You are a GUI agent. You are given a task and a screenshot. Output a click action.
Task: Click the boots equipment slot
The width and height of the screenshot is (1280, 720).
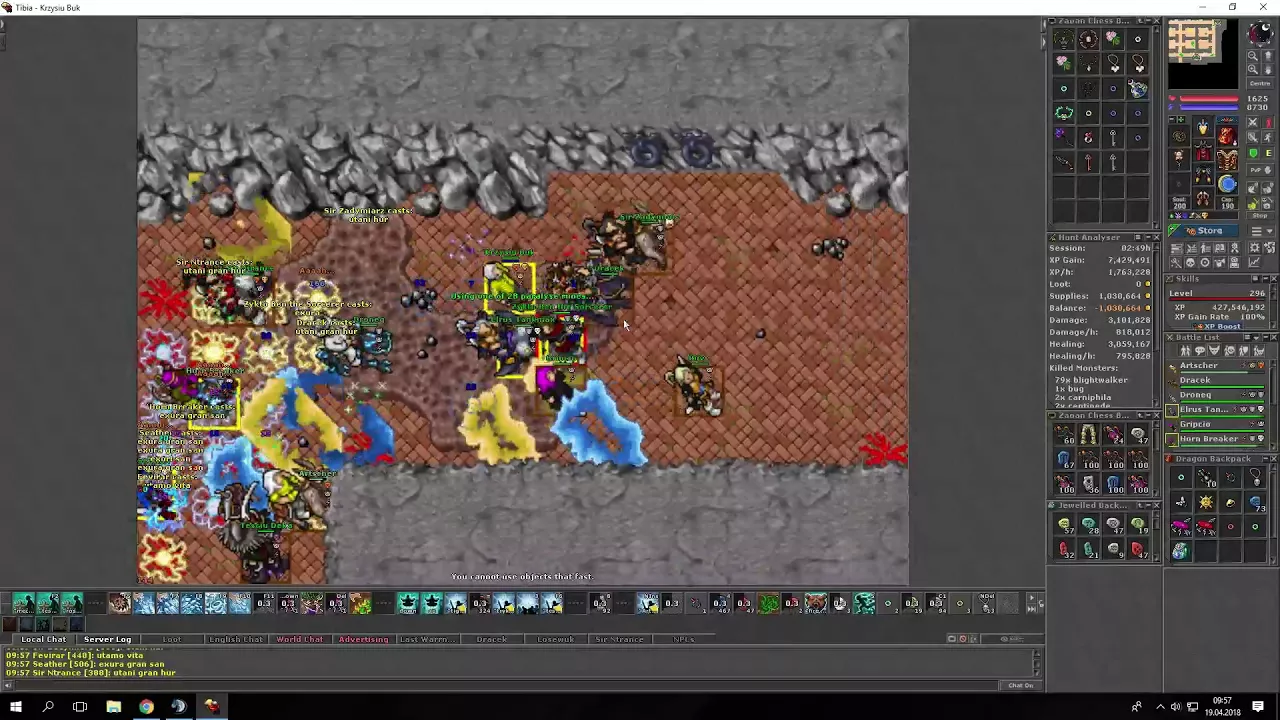(1203, 197)
